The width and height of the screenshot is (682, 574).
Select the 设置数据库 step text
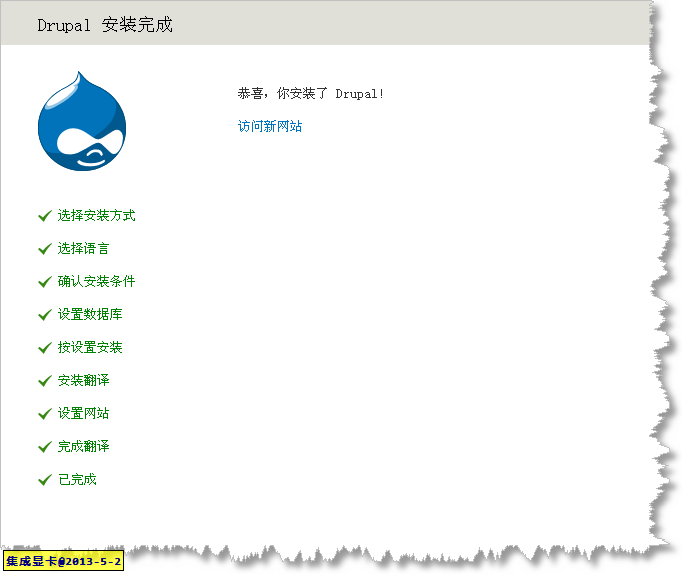(90, 314)
